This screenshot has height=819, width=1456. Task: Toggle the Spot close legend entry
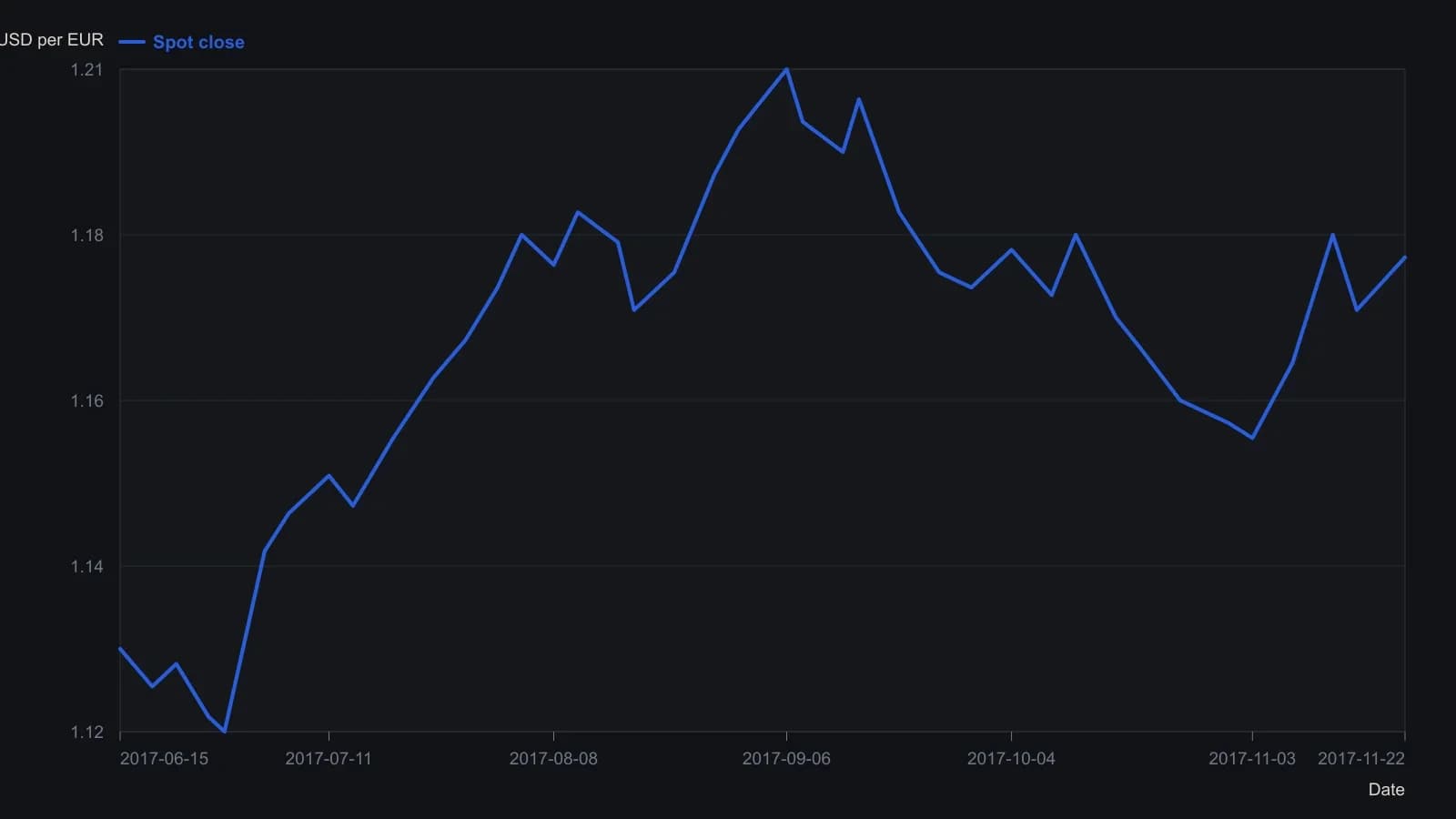(x=182, y=42)
